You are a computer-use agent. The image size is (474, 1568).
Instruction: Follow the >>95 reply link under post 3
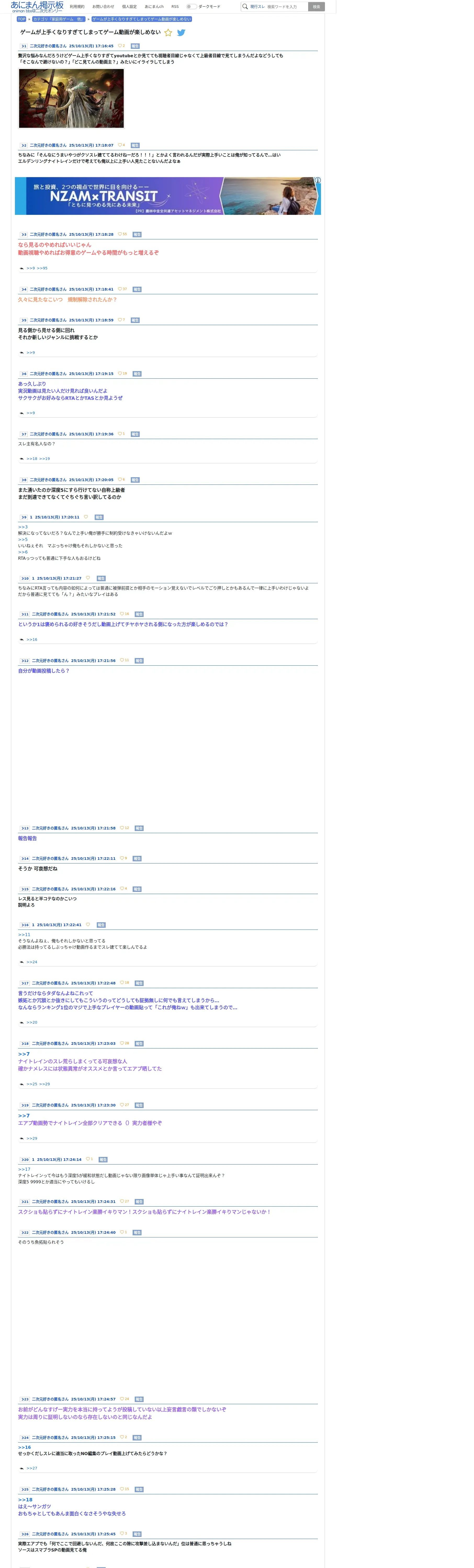[x=42, y=268]
